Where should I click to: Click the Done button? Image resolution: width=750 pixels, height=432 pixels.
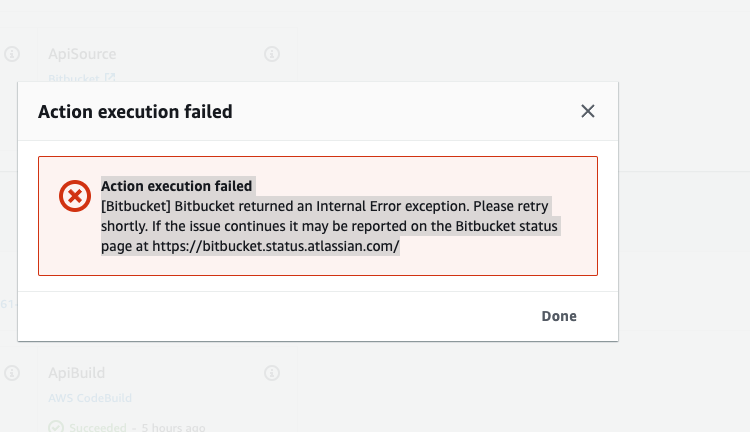(559, 316)
